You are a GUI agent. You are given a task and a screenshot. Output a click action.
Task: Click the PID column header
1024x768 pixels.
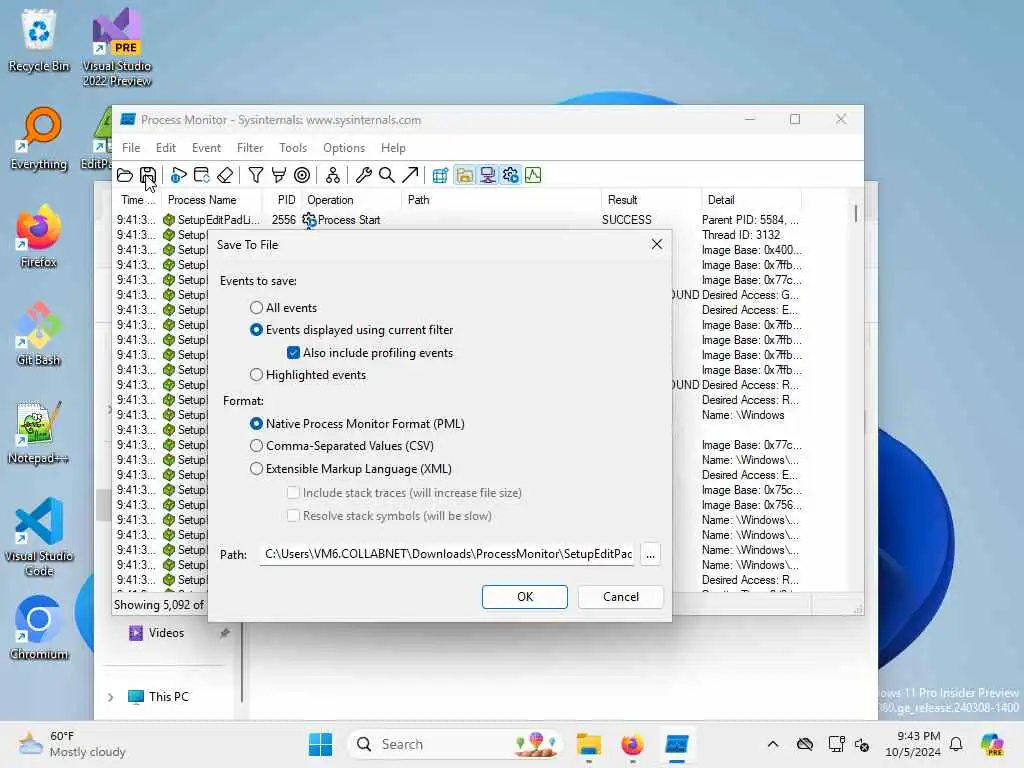pos(282,200)
